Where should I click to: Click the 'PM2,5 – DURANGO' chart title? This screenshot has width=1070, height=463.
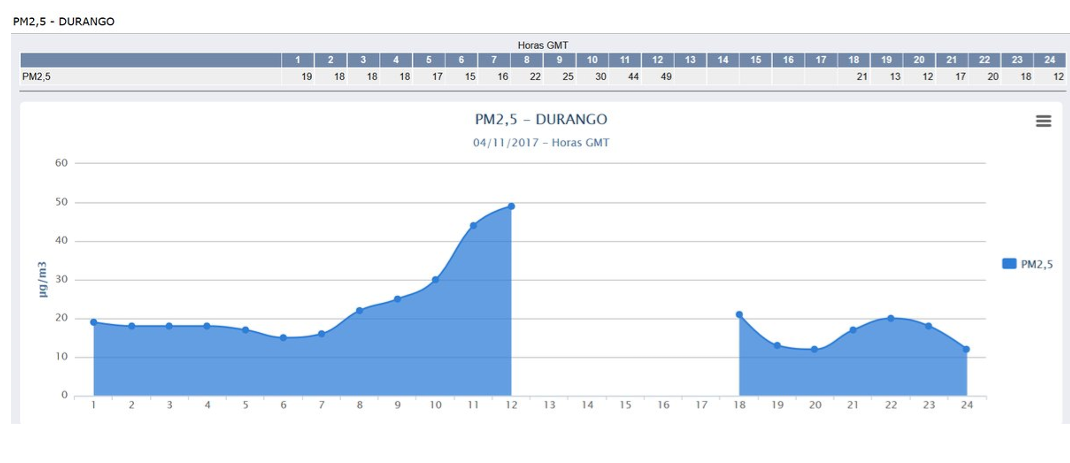(x=541, y=120)
